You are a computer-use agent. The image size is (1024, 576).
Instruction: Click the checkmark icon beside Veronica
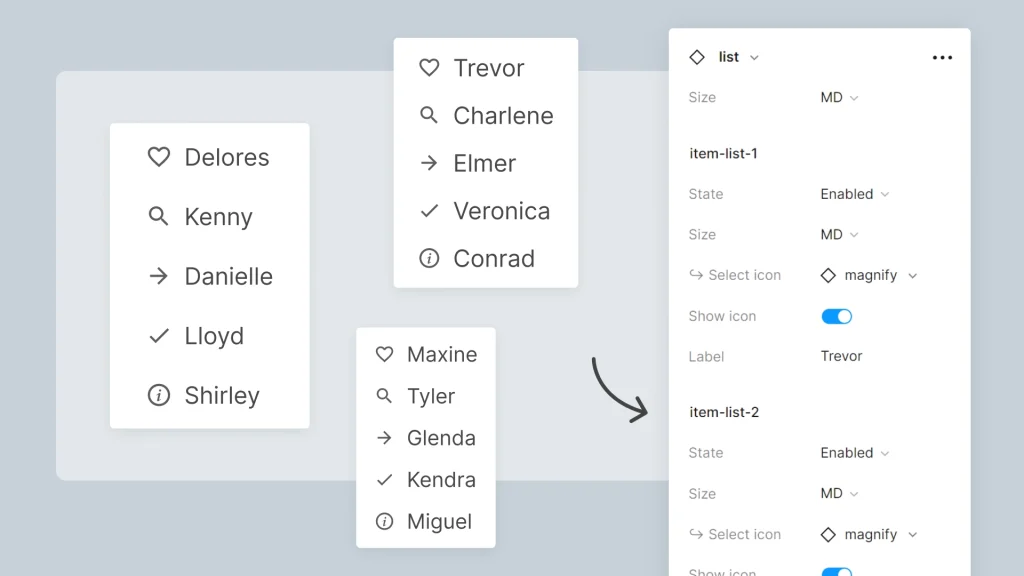429,211
